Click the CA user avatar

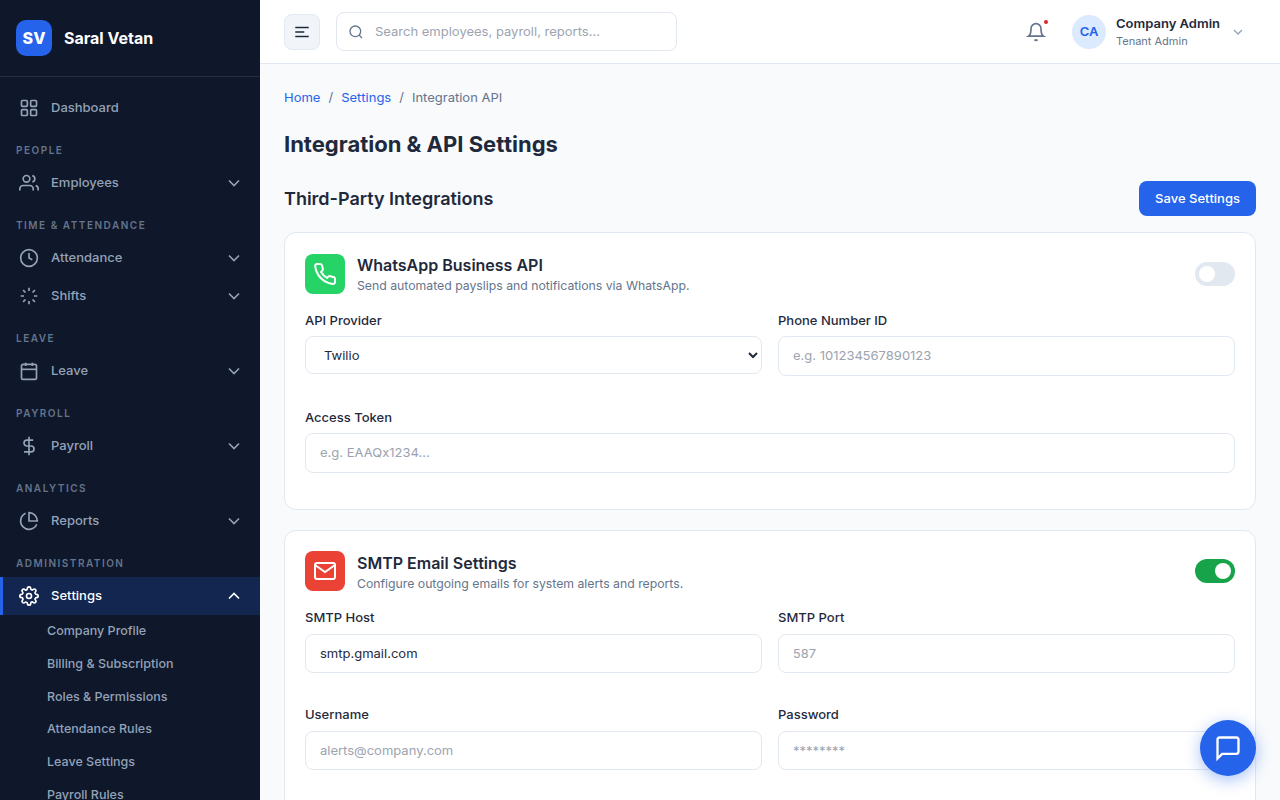(x=1089, y=32)
